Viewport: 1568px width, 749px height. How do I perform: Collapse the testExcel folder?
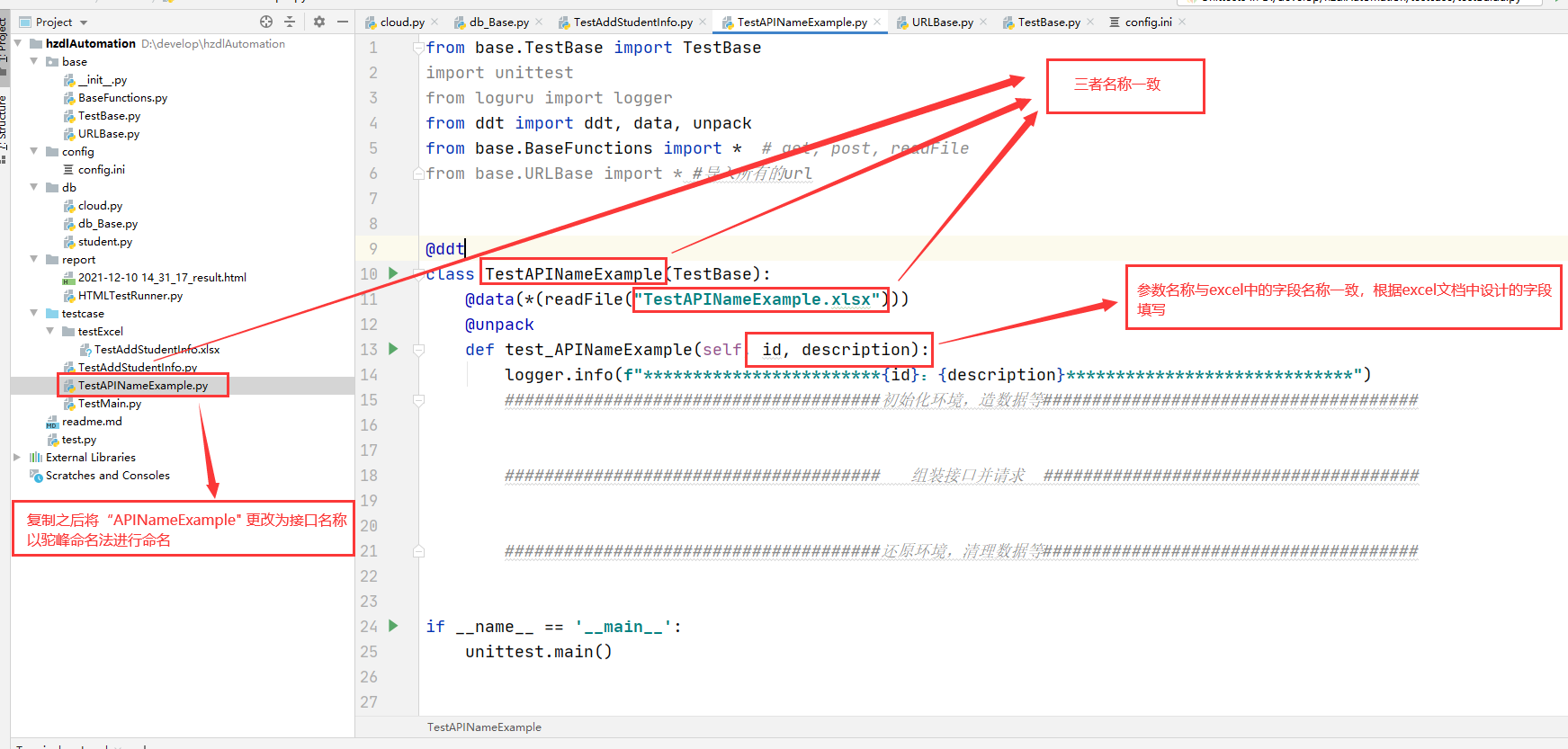(50, 331)
